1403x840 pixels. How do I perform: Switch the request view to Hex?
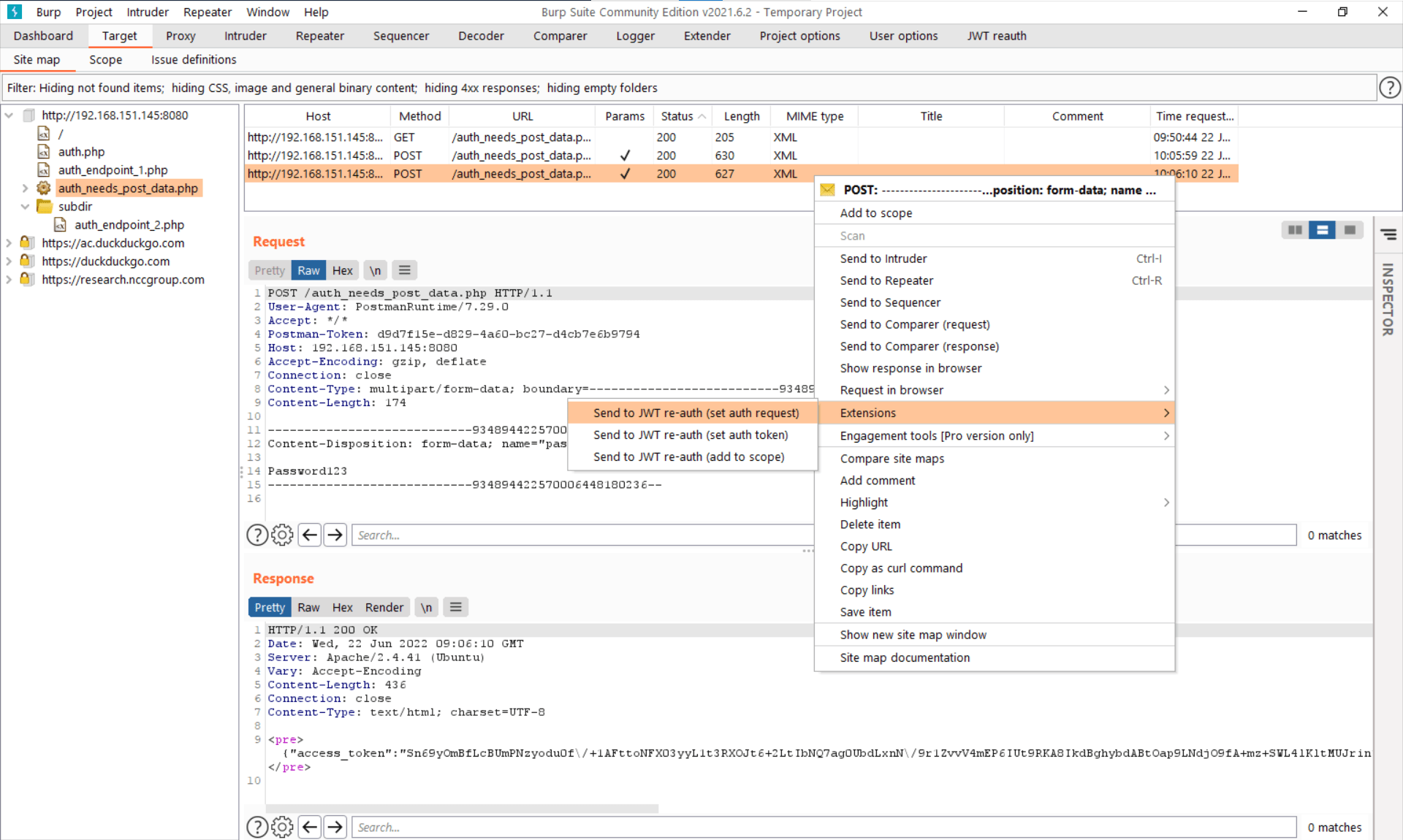[x=342, y=270]
